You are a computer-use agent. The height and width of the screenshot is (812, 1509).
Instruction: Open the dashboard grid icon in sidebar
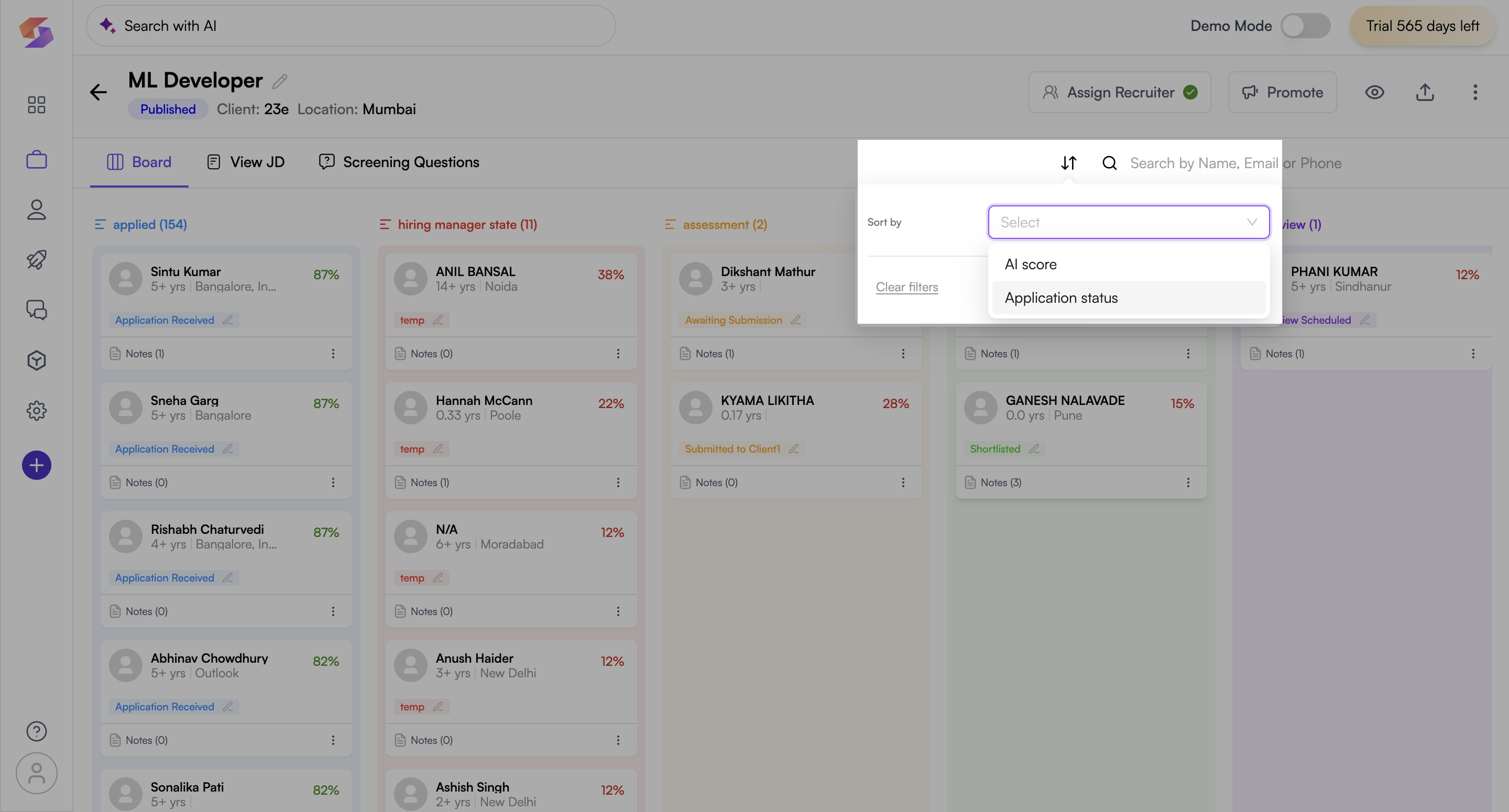tap(36, 105)
